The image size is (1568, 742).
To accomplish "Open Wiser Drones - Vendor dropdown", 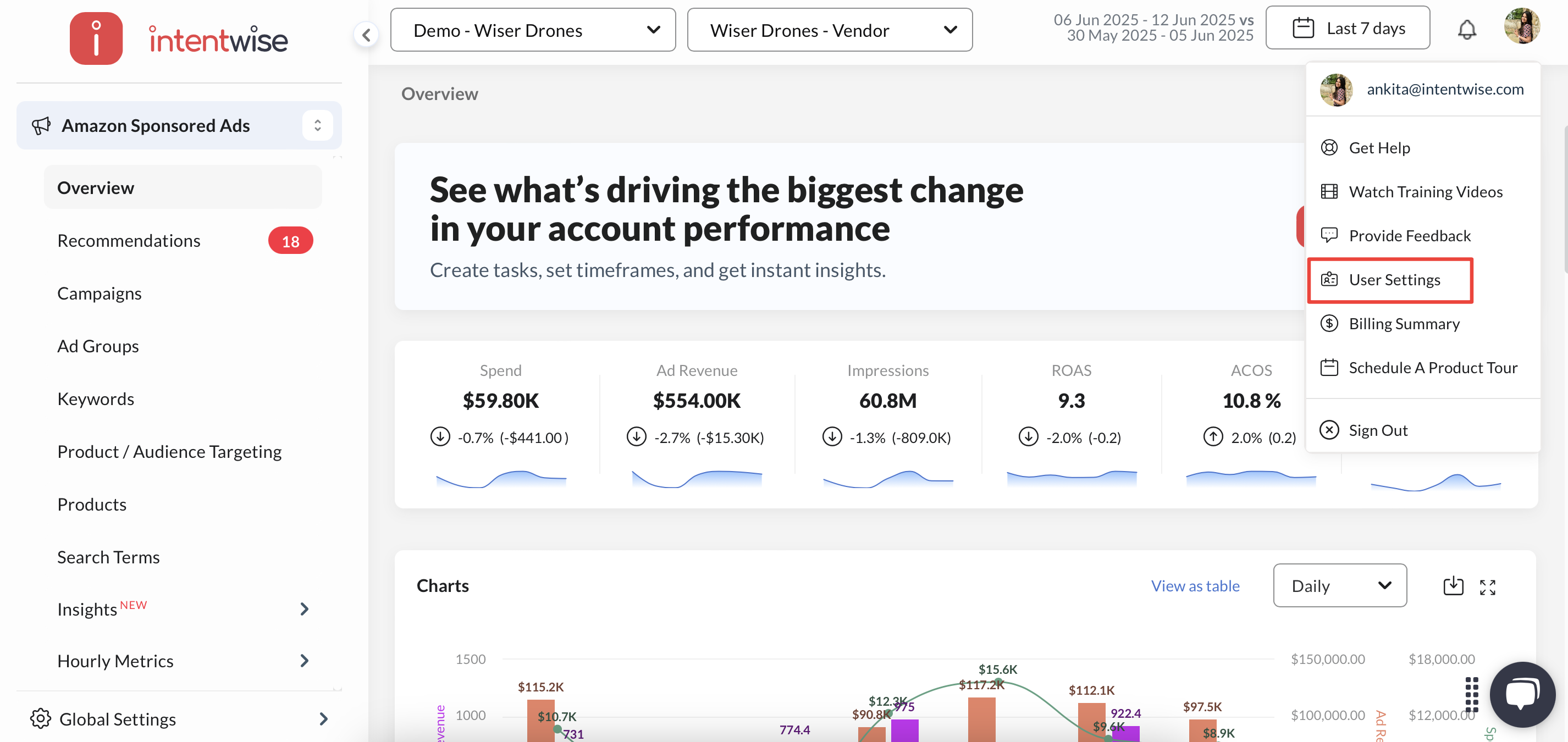I will [x=830, y=30].
